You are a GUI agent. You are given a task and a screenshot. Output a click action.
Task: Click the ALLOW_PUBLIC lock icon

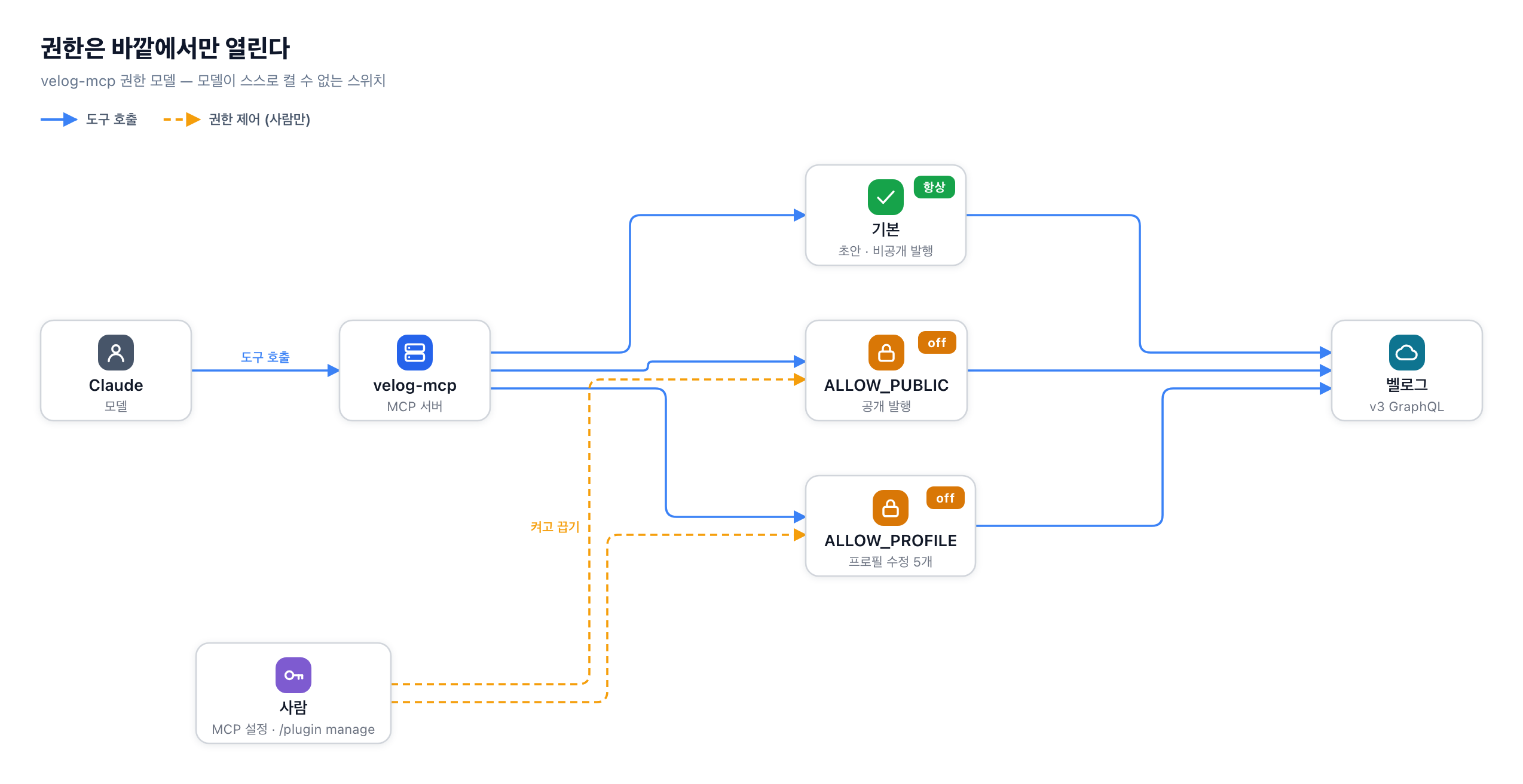coord(886,353)
